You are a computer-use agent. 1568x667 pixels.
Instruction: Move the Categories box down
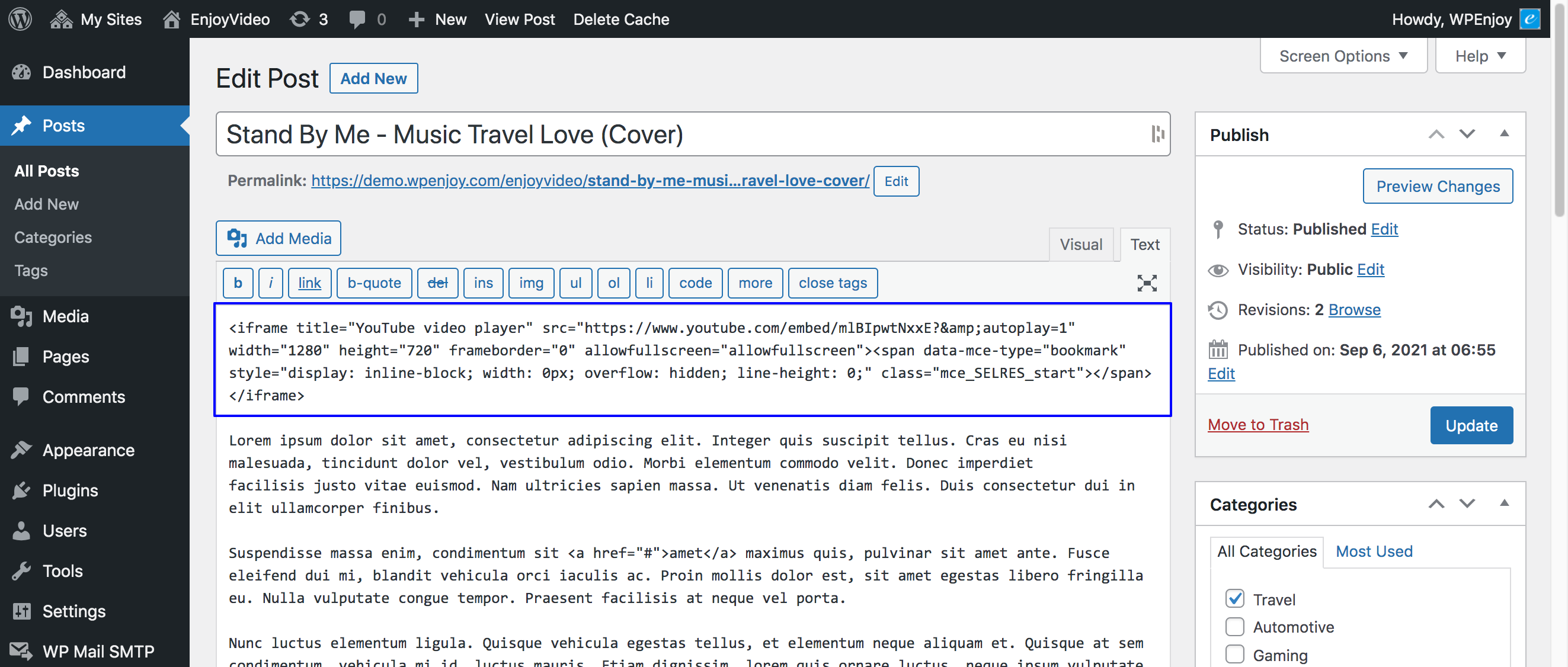tap(1467, 504)
